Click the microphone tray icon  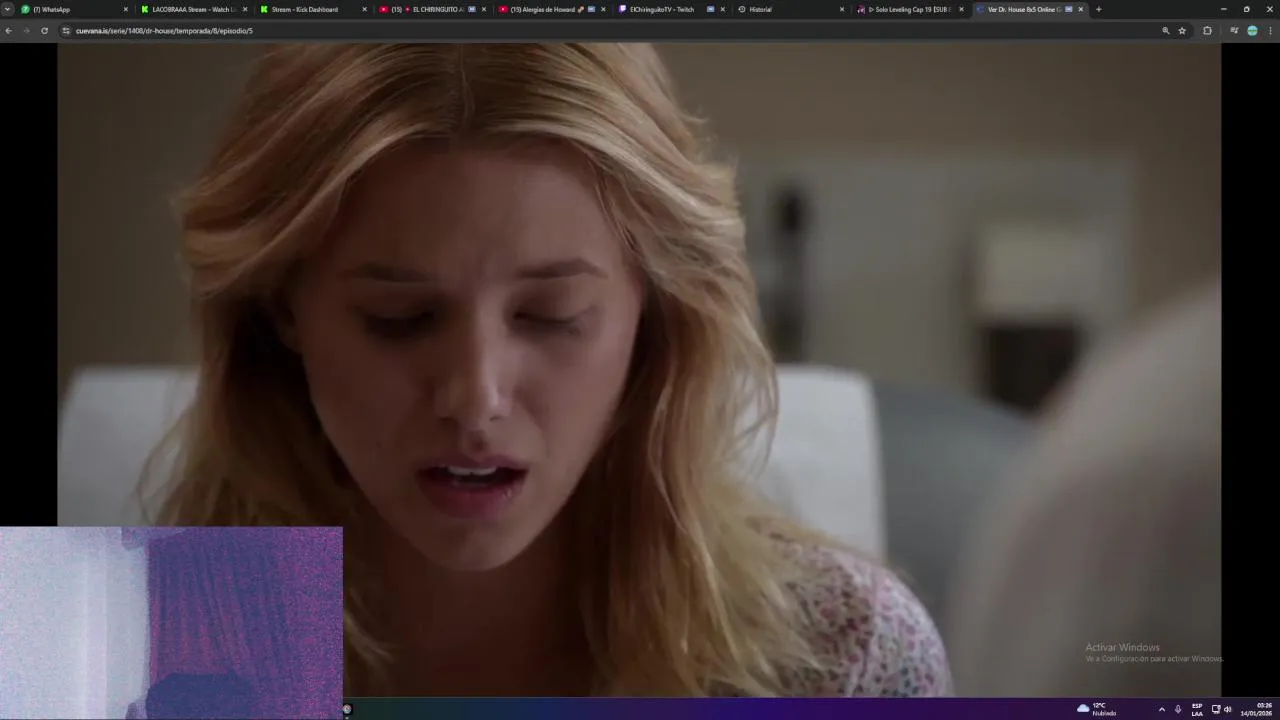click(1178, 709)
